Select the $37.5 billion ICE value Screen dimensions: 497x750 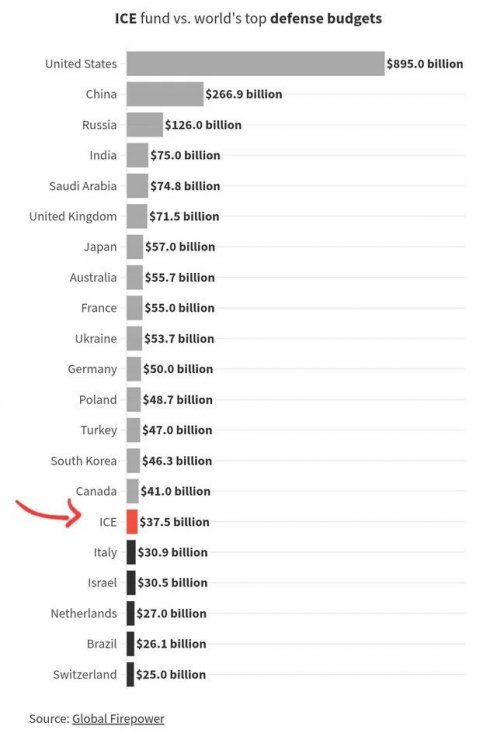click(x=175, y=521)
